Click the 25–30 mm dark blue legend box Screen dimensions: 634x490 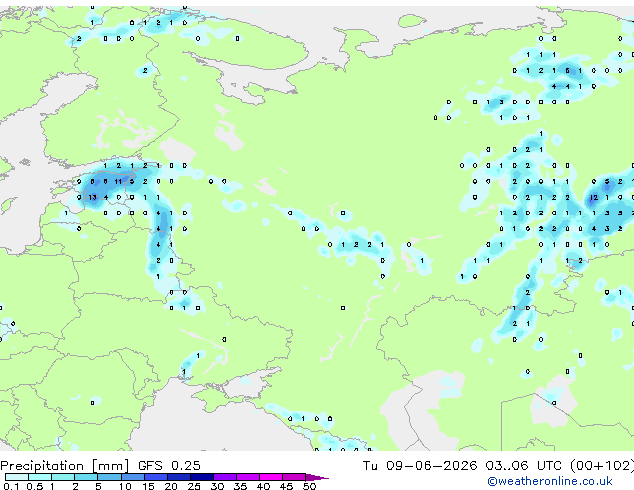coord(201,477)
